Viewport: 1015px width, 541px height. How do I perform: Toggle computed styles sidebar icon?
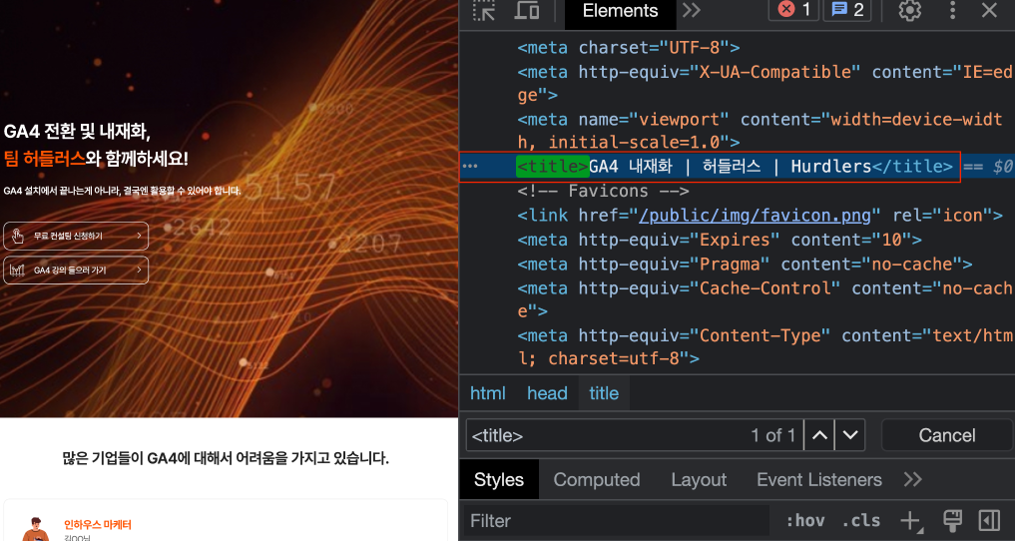[x=989, y=521]
